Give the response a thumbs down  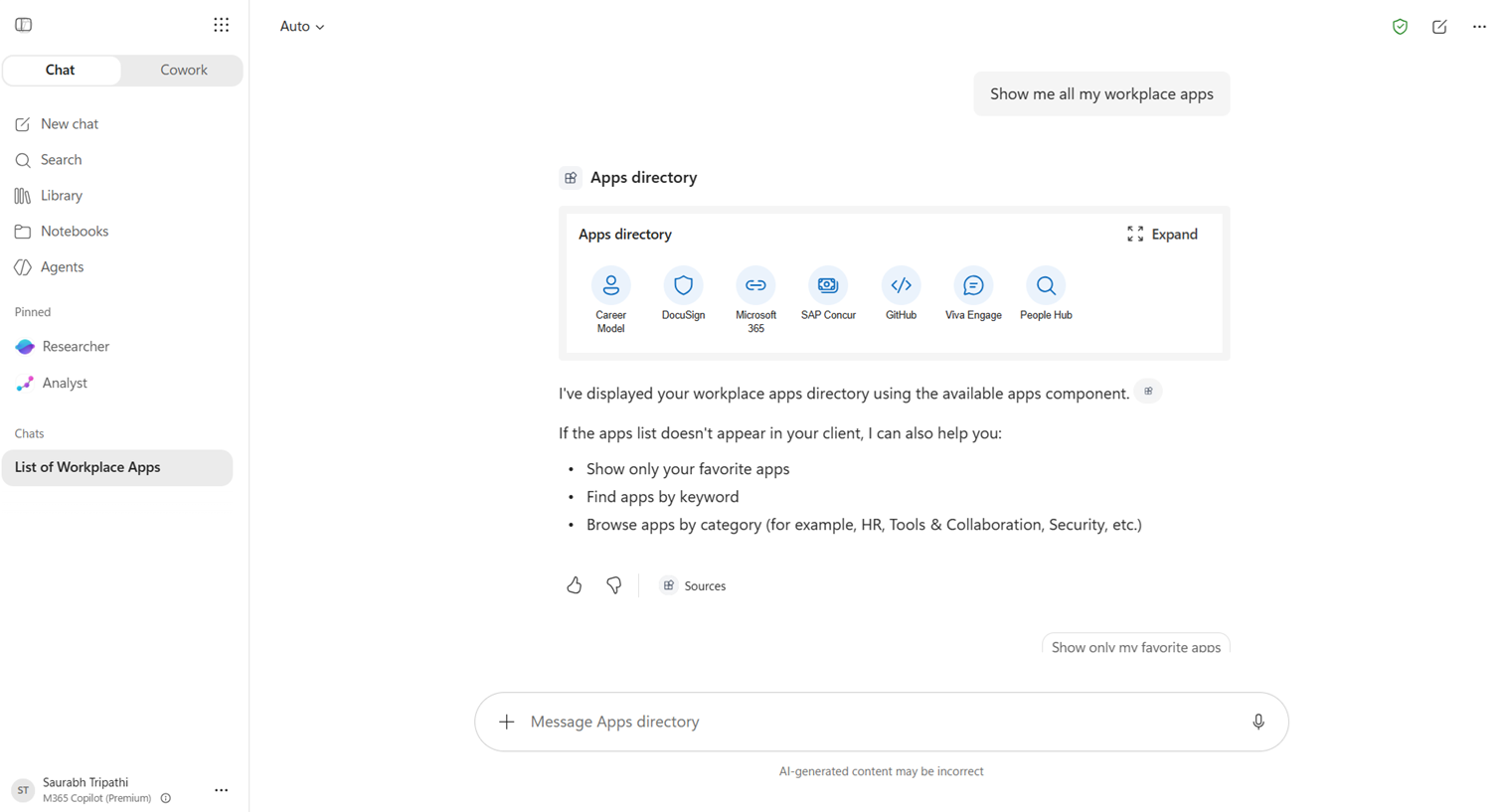(x=614, y=585)
